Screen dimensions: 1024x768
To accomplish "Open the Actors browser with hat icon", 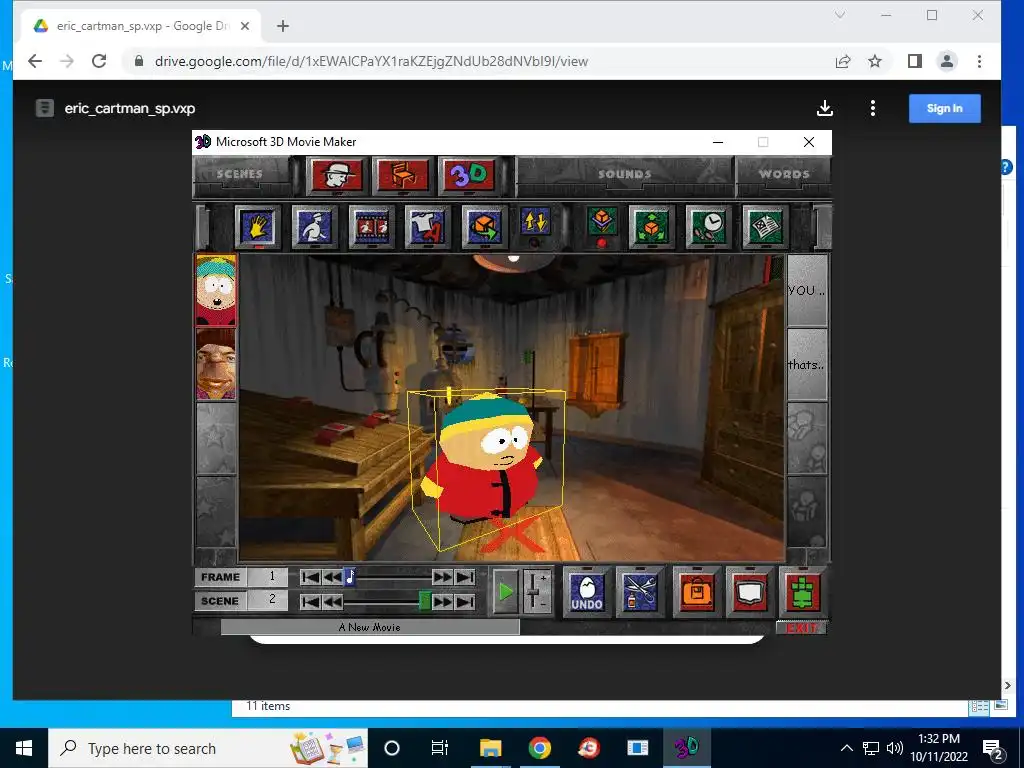I will click(337, 175).
